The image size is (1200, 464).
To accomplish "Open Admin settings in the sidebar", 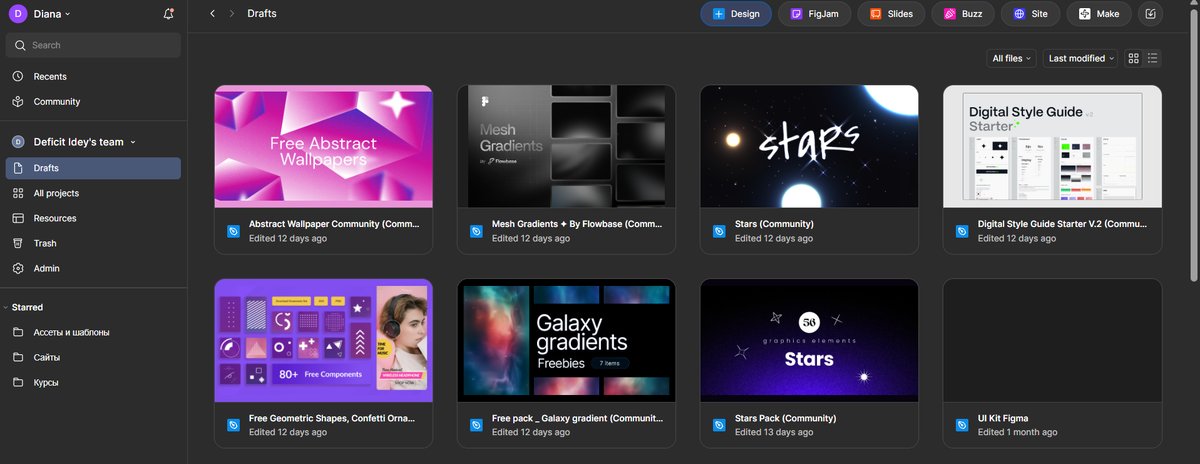I will pos(93,268).
